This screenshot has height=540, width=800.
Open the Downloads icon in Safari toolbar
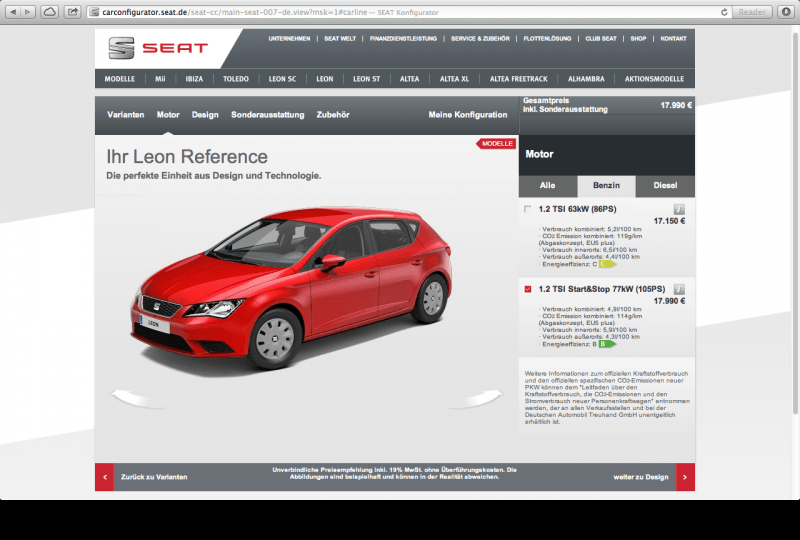pos(786,12)
